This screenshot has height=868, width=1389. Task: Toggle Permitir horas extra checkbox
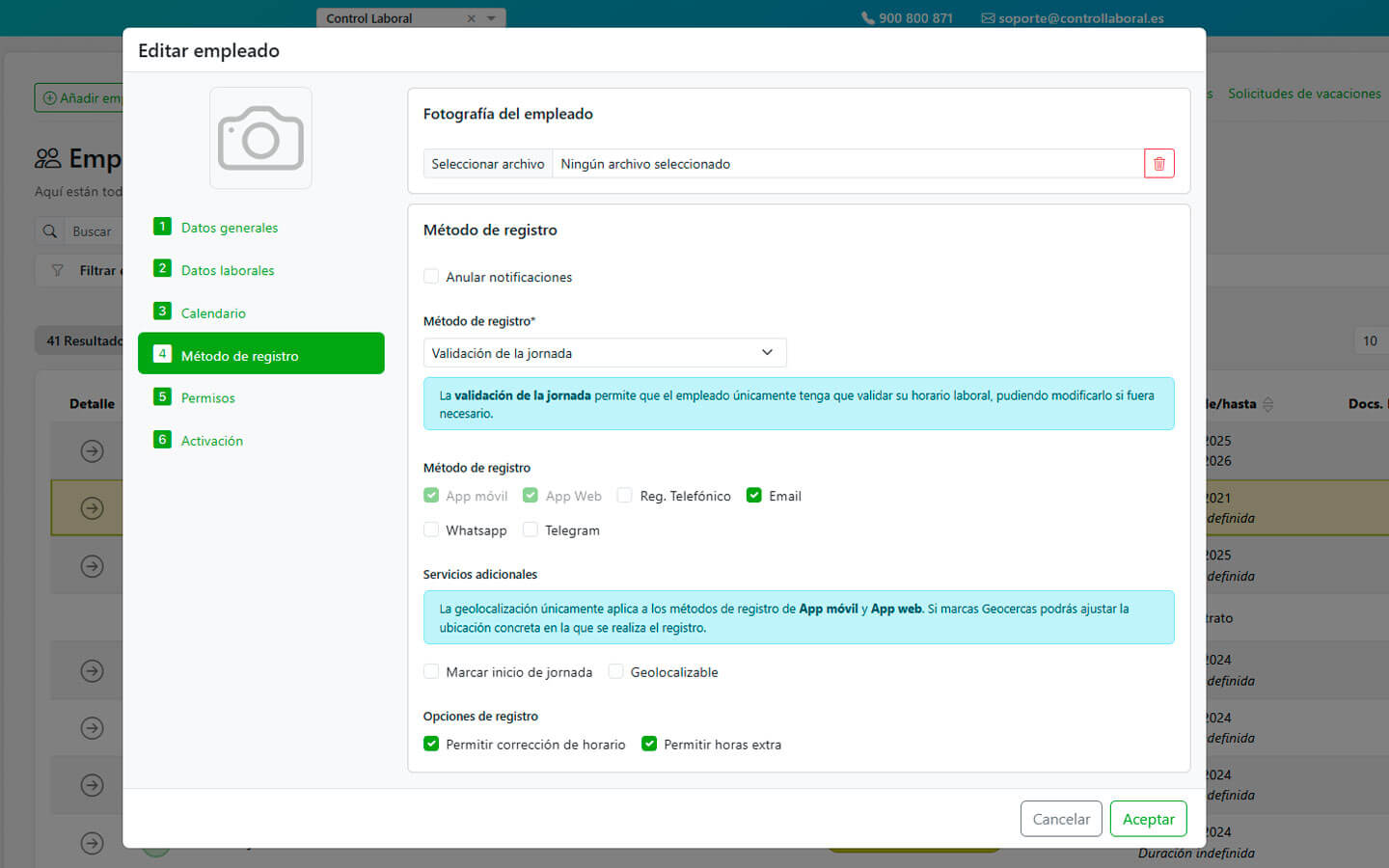(x=649, y=745)
